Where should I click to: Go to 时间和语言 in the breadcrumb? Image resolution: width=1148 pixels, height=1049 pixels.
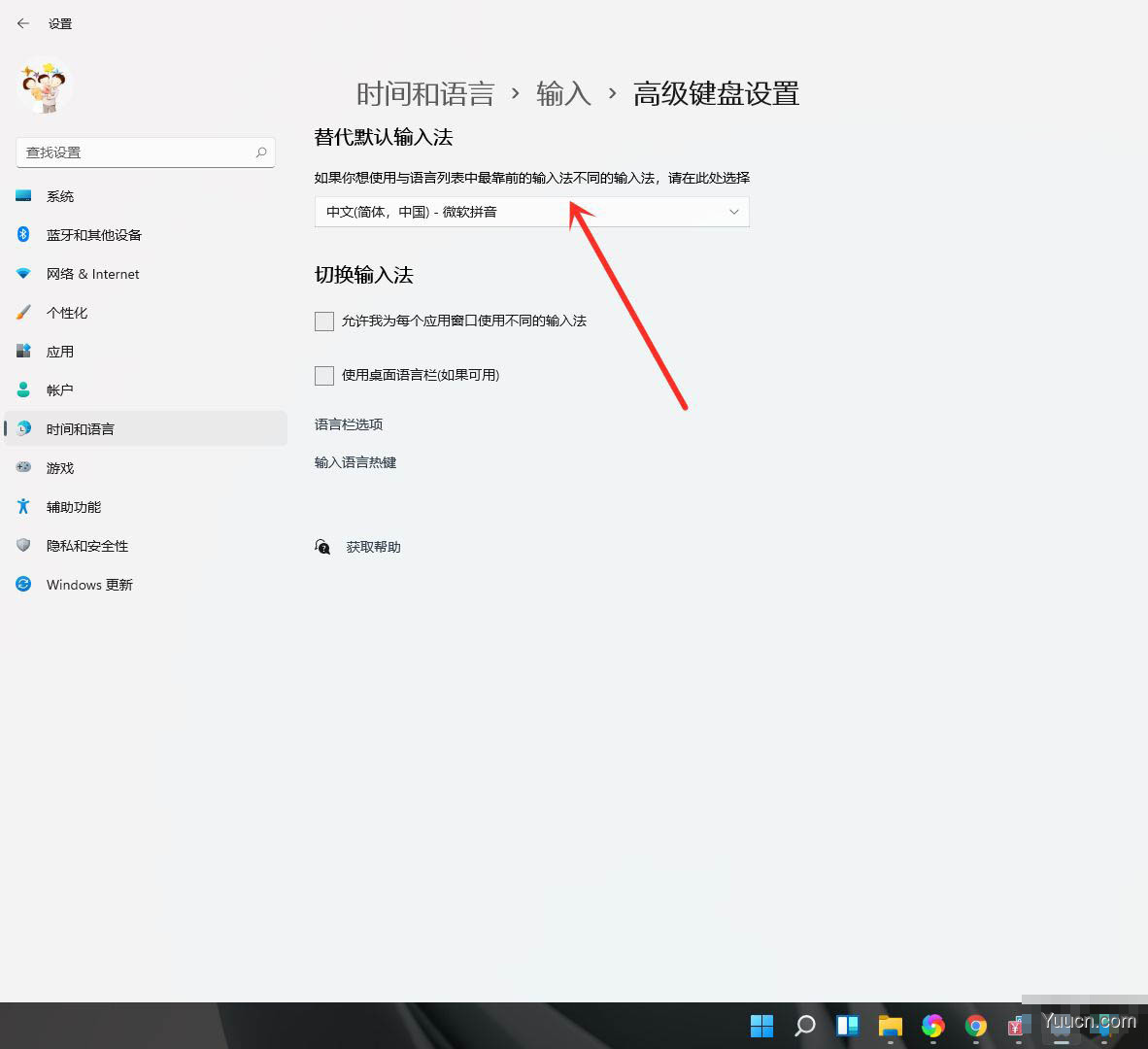425,93
